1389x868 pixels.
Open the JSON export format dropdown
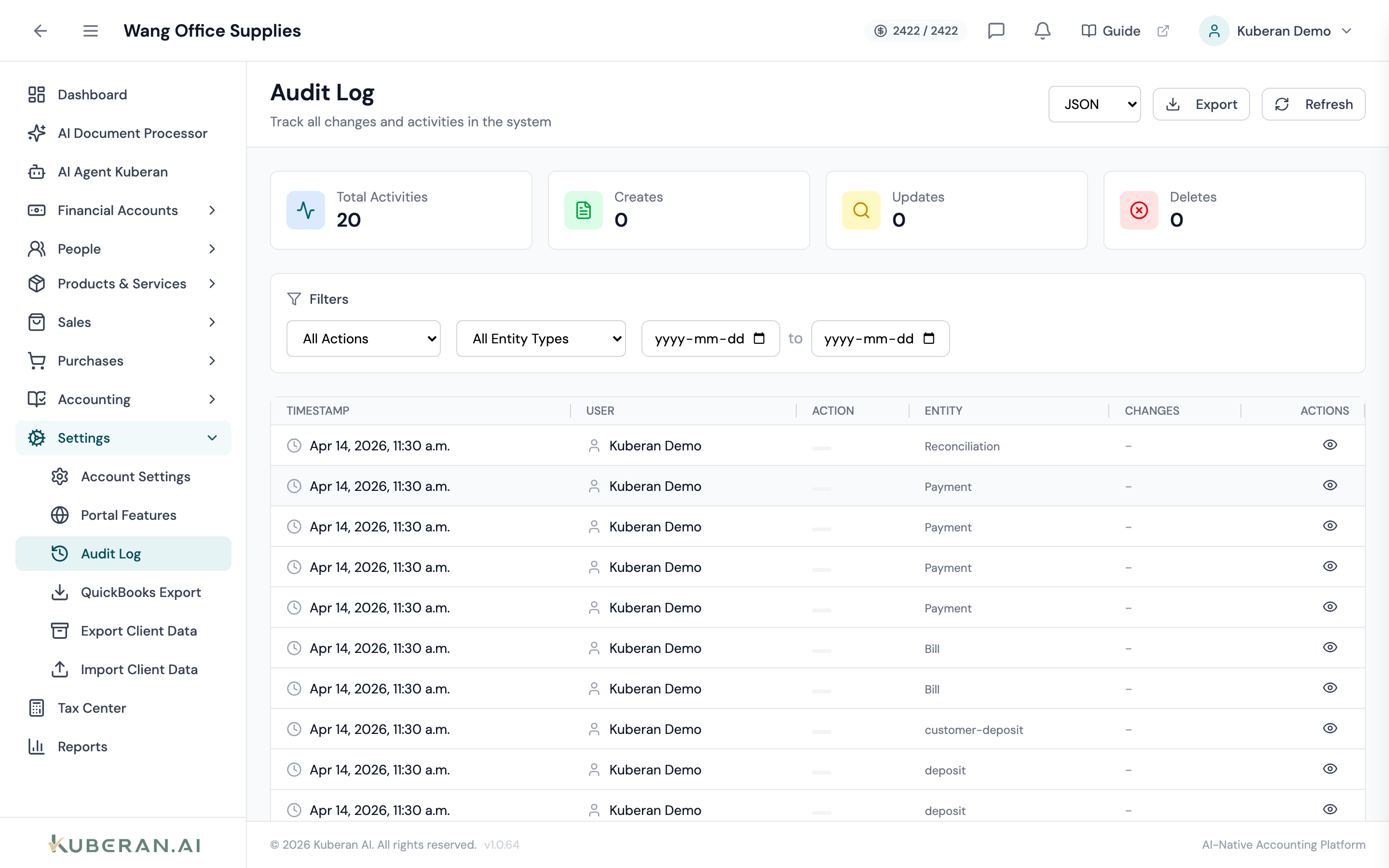(1094, 104)
